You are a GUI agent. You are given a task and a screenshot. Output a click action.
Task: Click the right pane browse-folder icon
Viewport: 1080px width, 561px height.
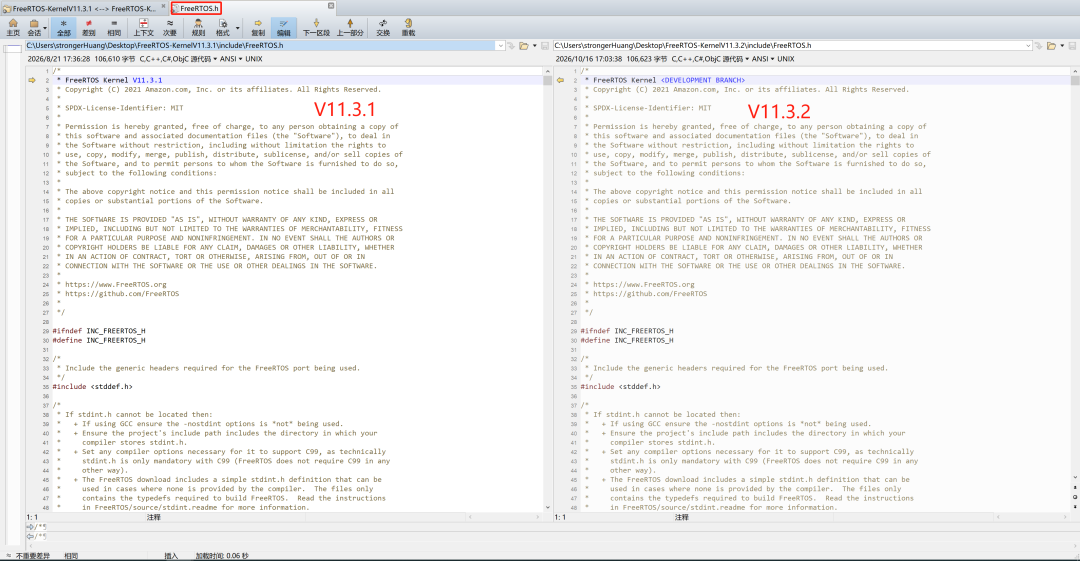coord(1051,45)
